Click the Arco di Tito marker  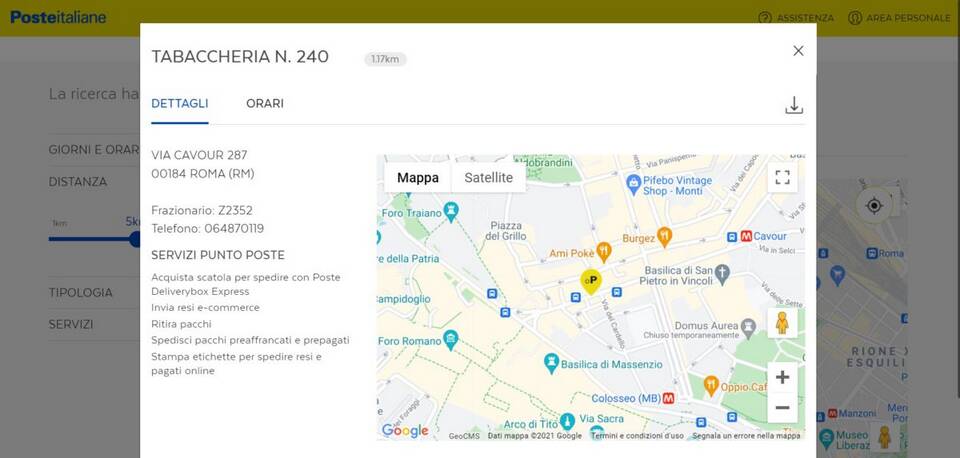pyautogui.click(x=567, y=421)
